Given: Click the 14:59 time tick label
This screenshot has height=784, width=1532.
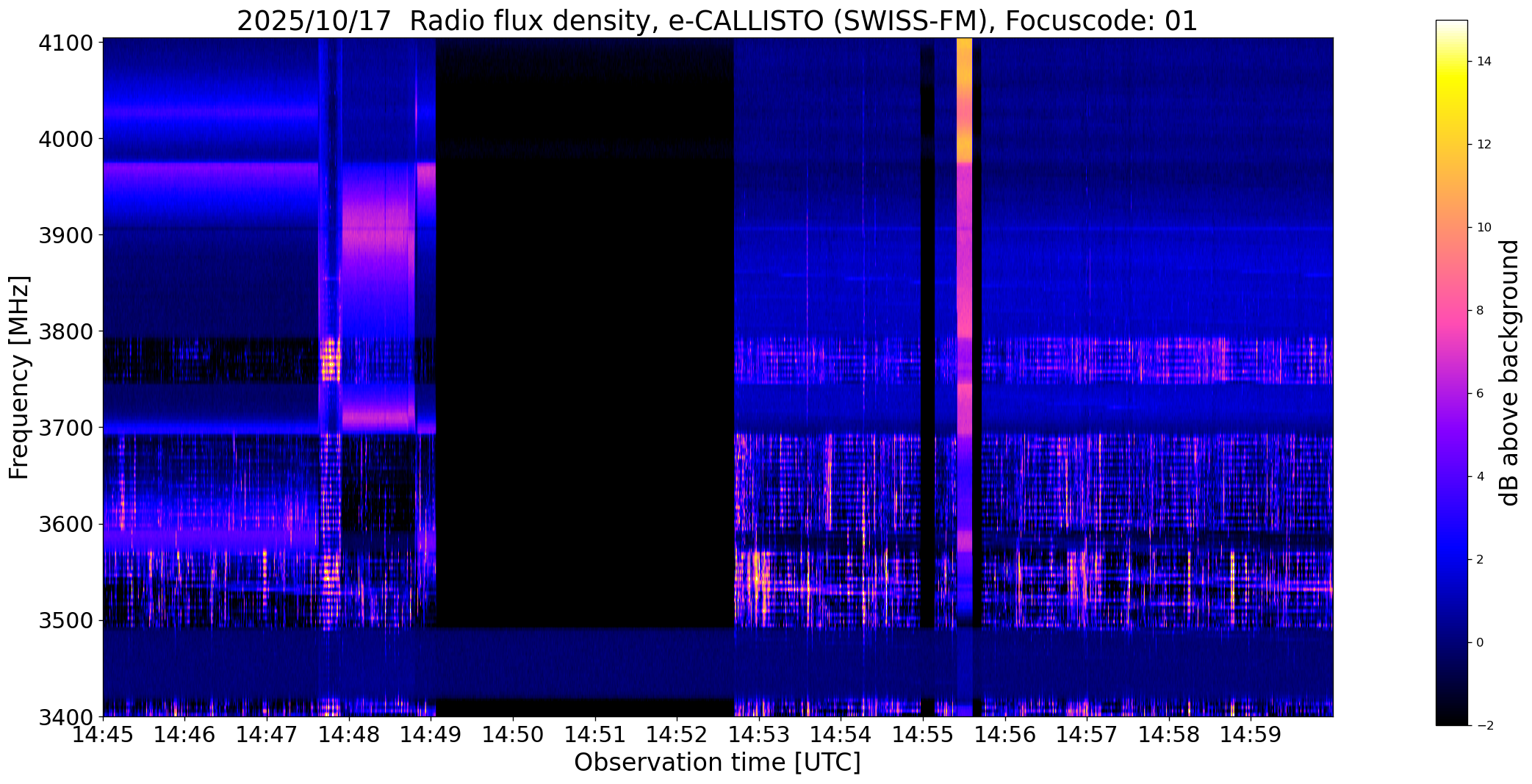Looking at the screenshot, I should 1251,734.
